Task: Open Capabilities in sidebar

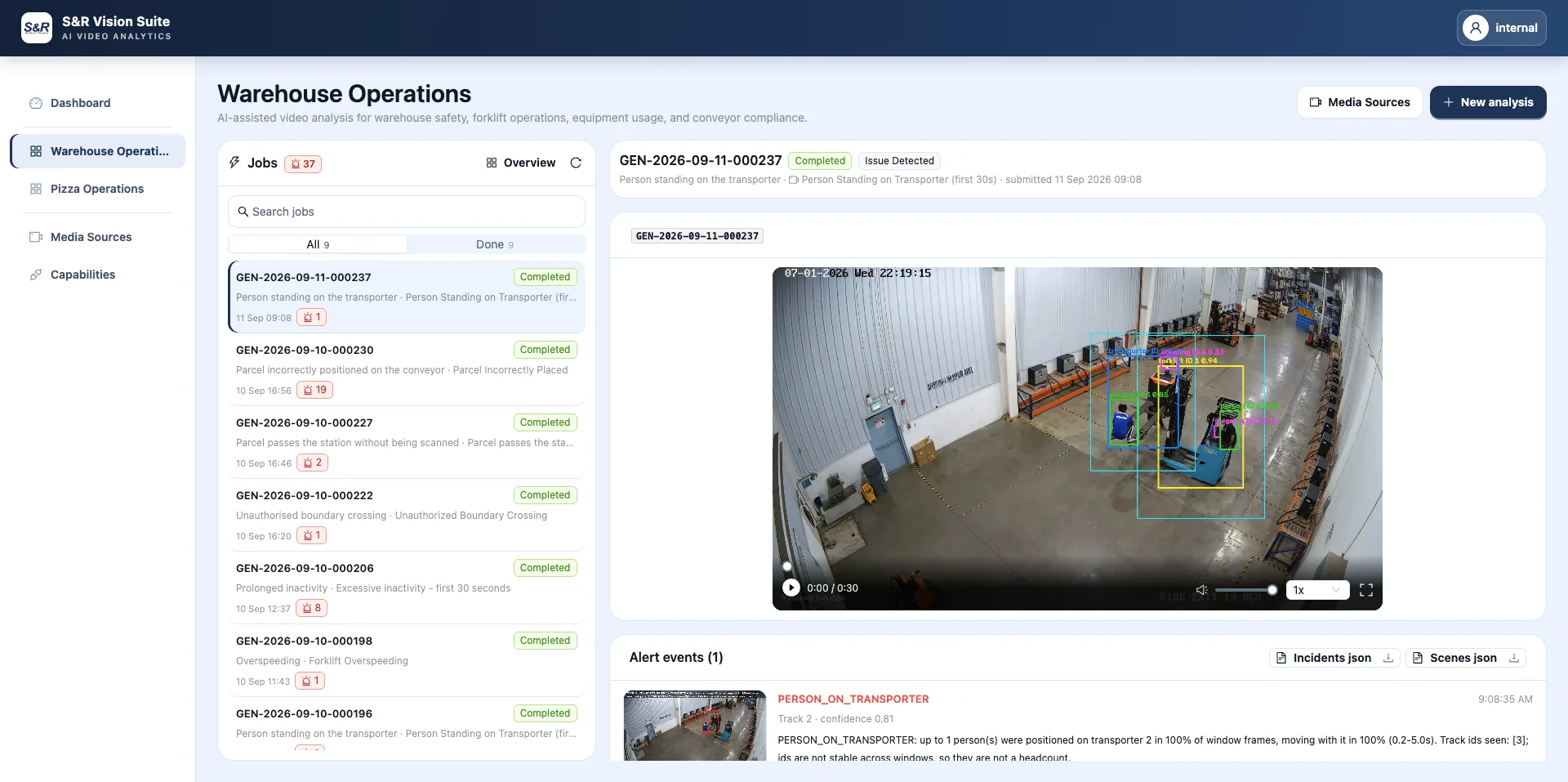Action: (82, 275)
